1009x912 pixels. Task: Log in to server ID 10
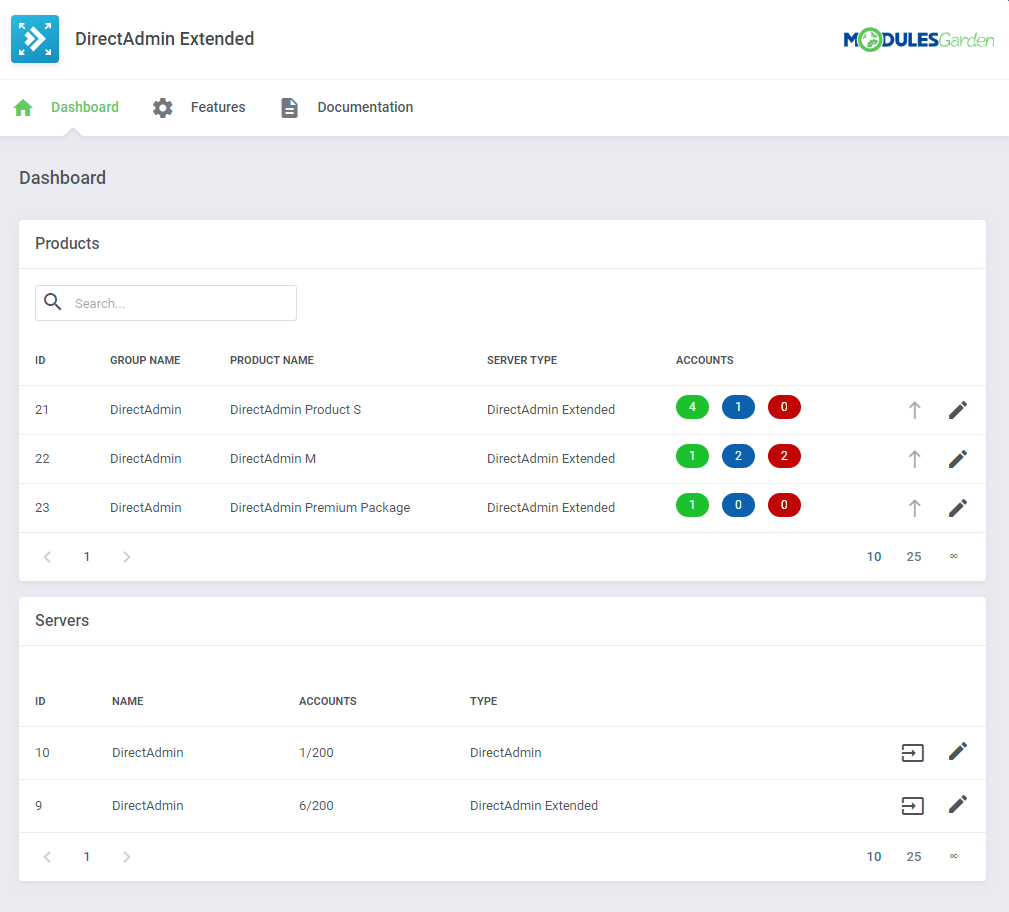click(912, 752)
